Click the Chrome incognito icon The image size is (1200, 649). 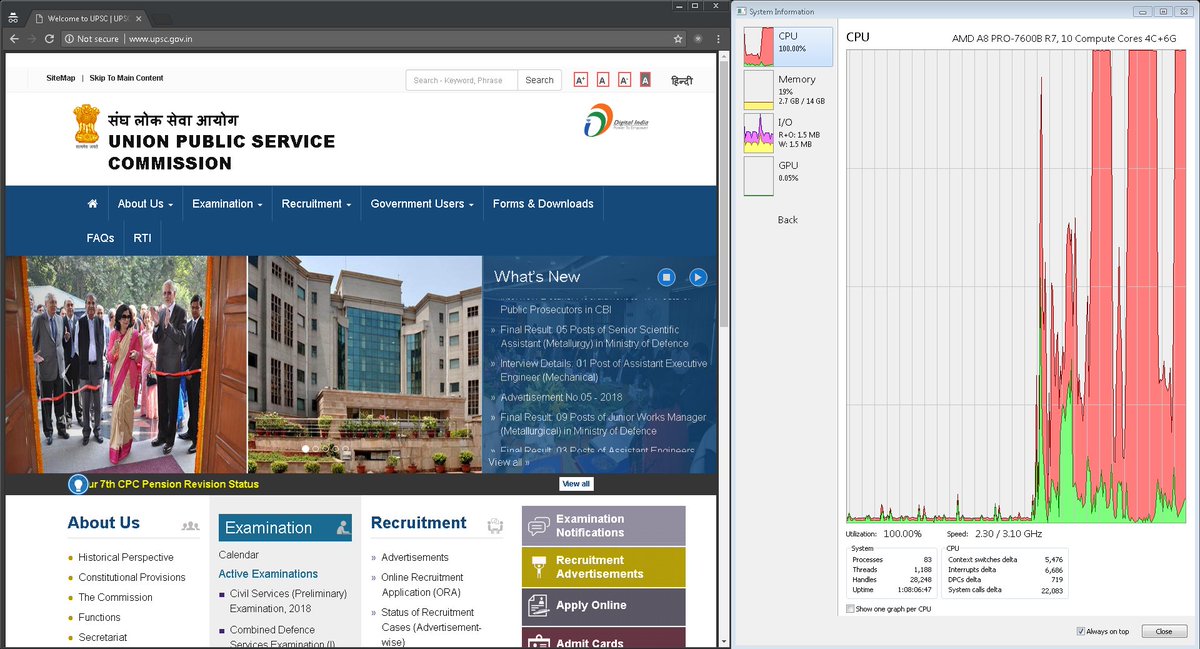pyautogui.click(x=13, y=18)
